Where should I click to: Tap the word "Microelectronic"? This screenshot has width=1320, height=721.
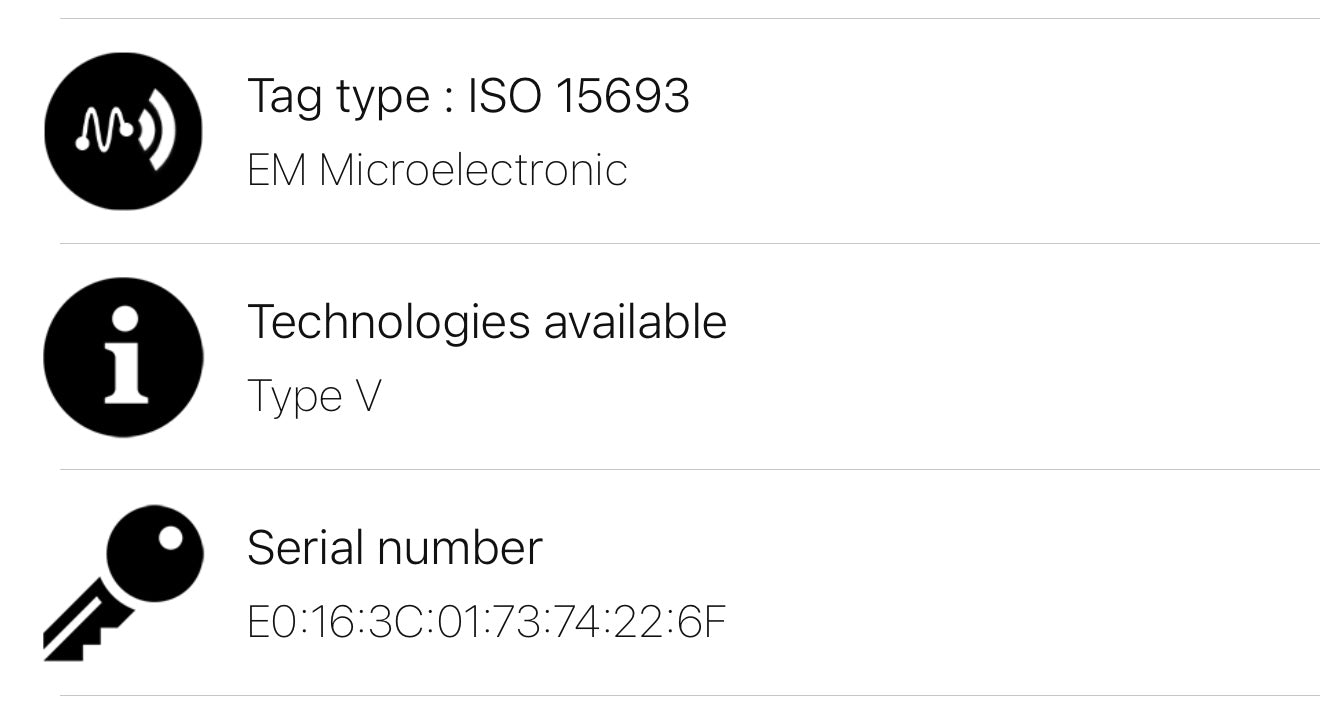pyautogui.click(x=473, y=170)
